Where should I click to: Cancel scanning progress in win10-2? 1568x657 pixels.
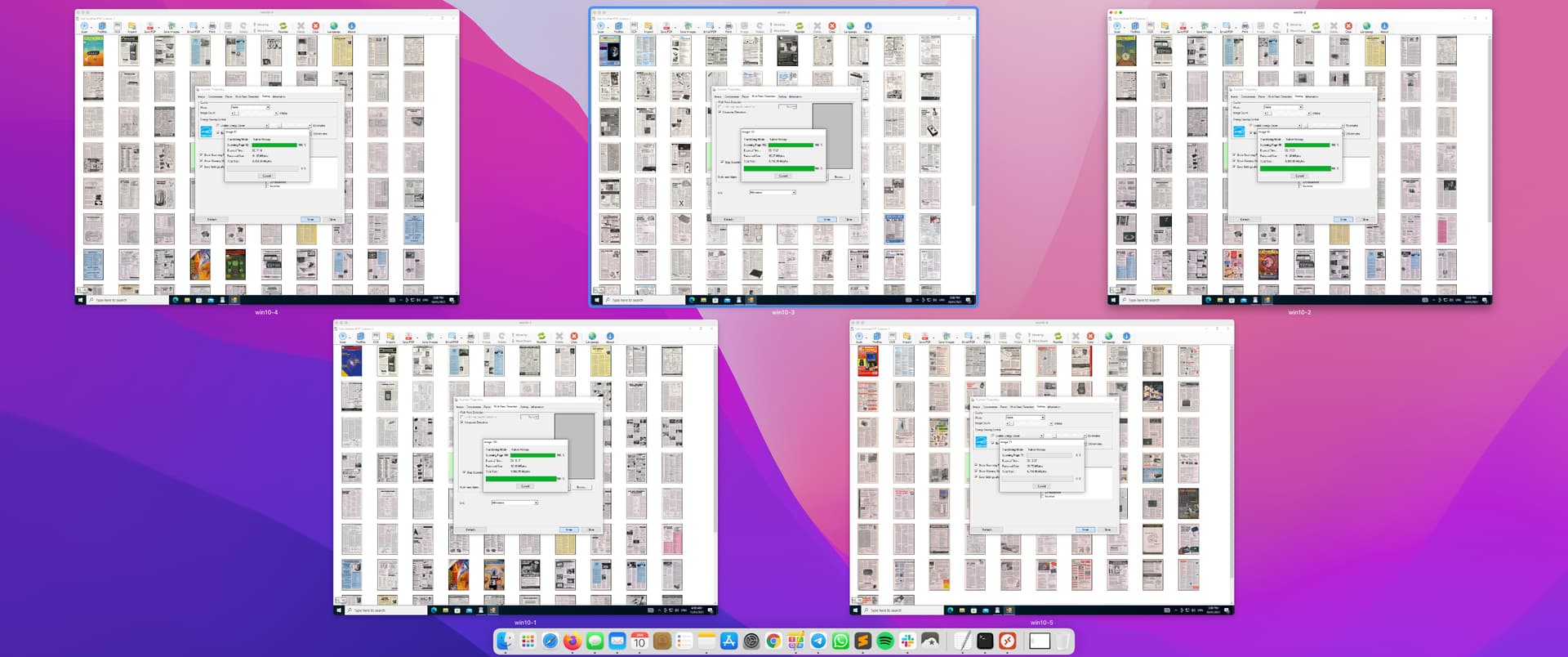[x=1299, y=176]
